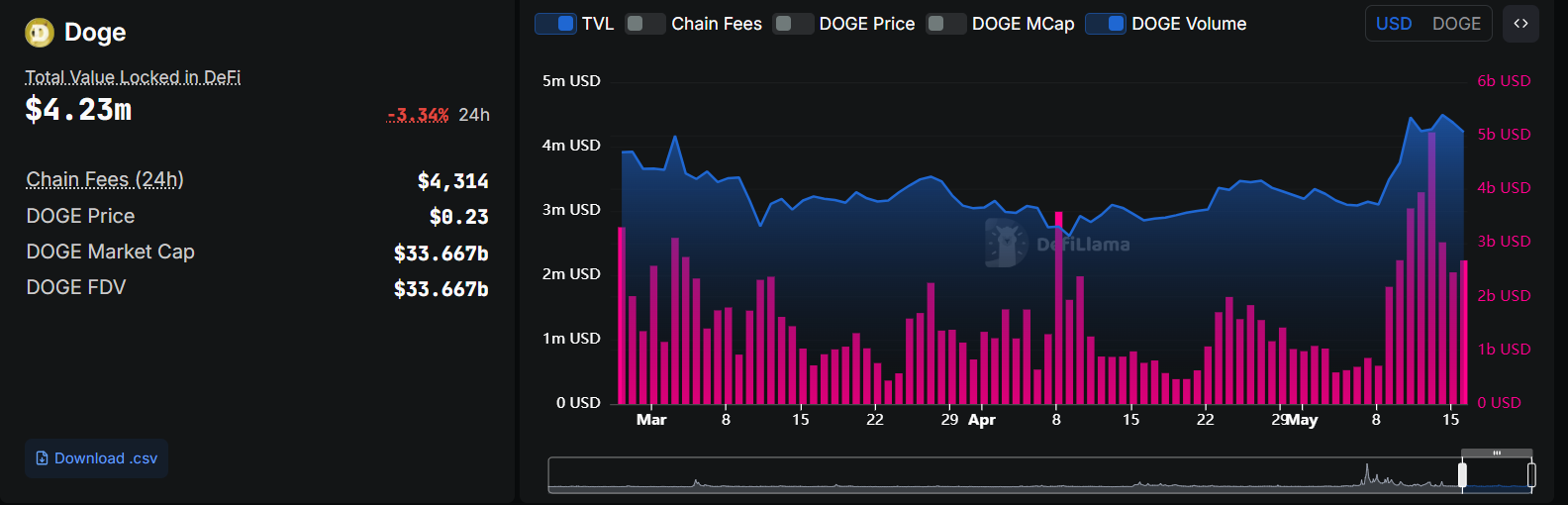Enable the Chain Fees toggle
The image size is (1568, 505).
tap(645, 24)
